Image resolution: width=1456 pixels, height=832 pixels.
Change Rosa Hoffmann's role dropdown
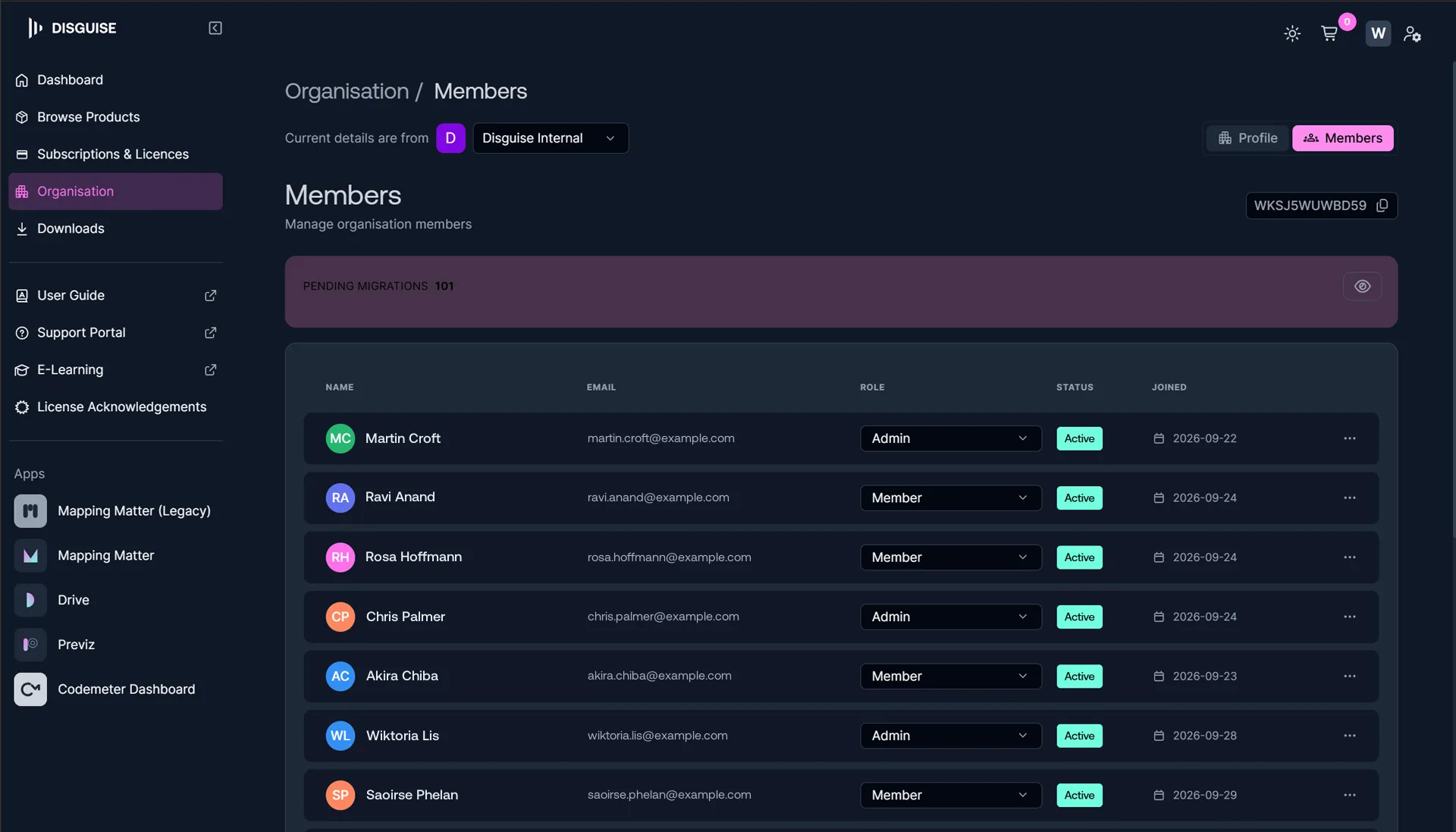point(950,557)
